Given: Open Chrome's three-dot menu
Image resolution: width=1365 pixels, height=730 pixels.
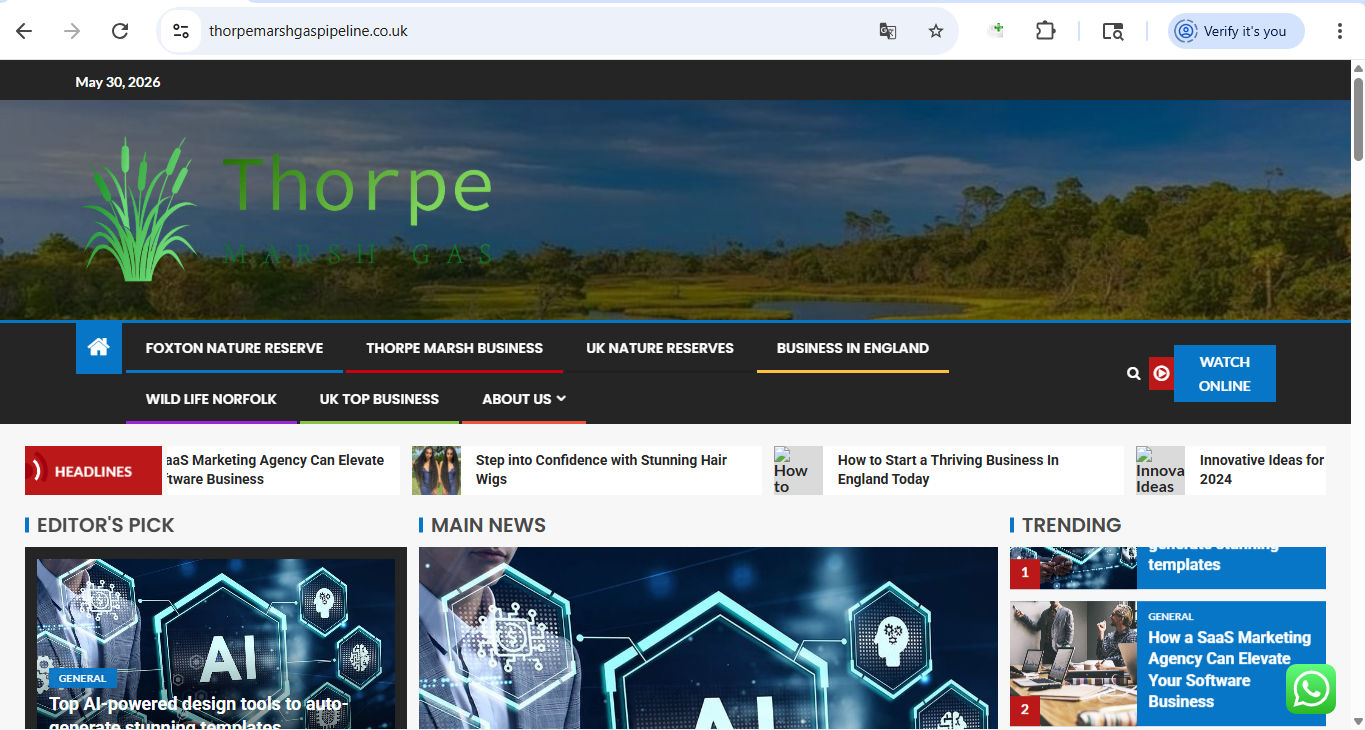Looking at the screenshot, I should pos(1340,31).
